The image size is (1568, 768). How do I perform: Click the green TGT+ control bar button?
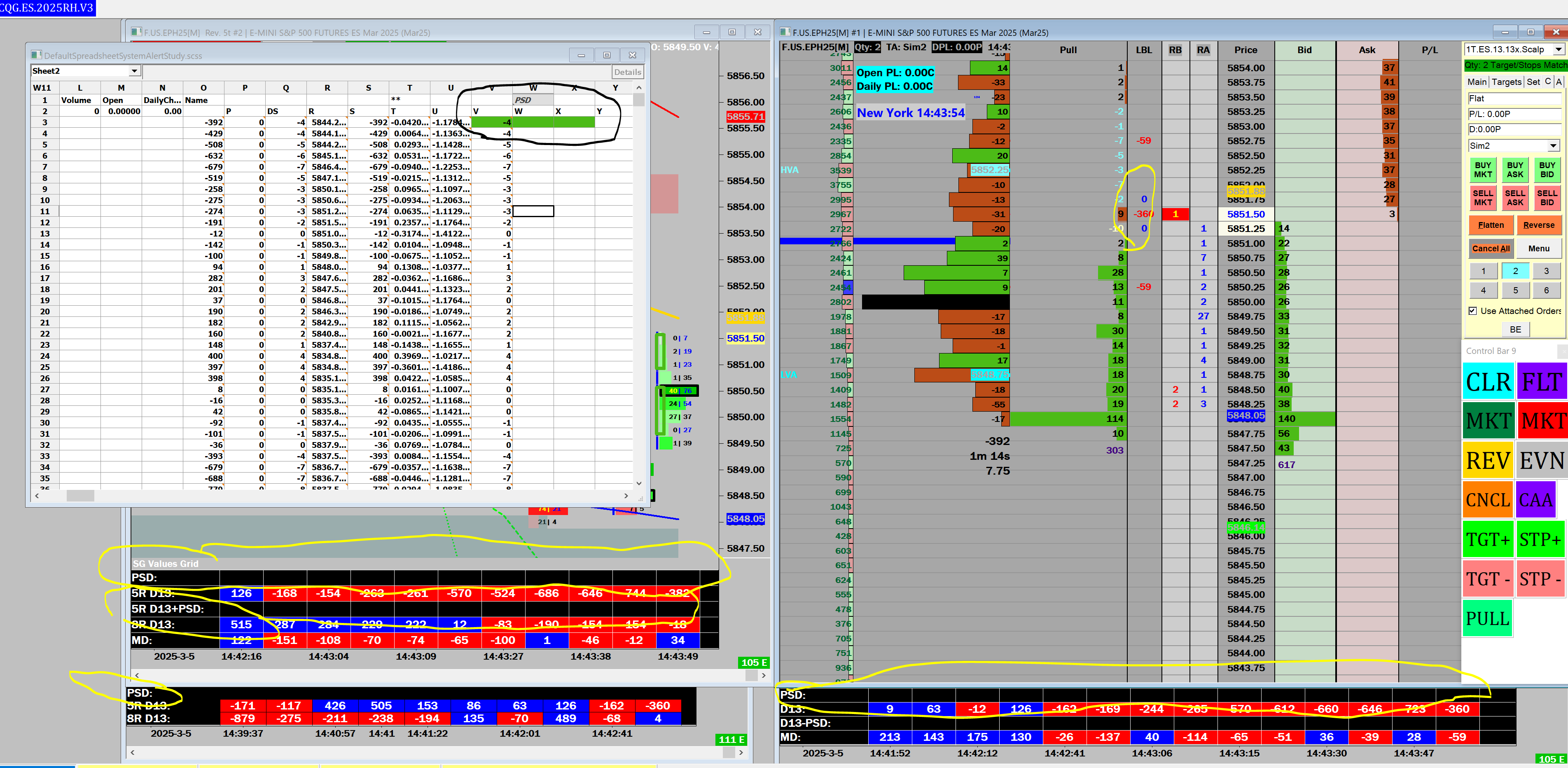point(1488,540)
